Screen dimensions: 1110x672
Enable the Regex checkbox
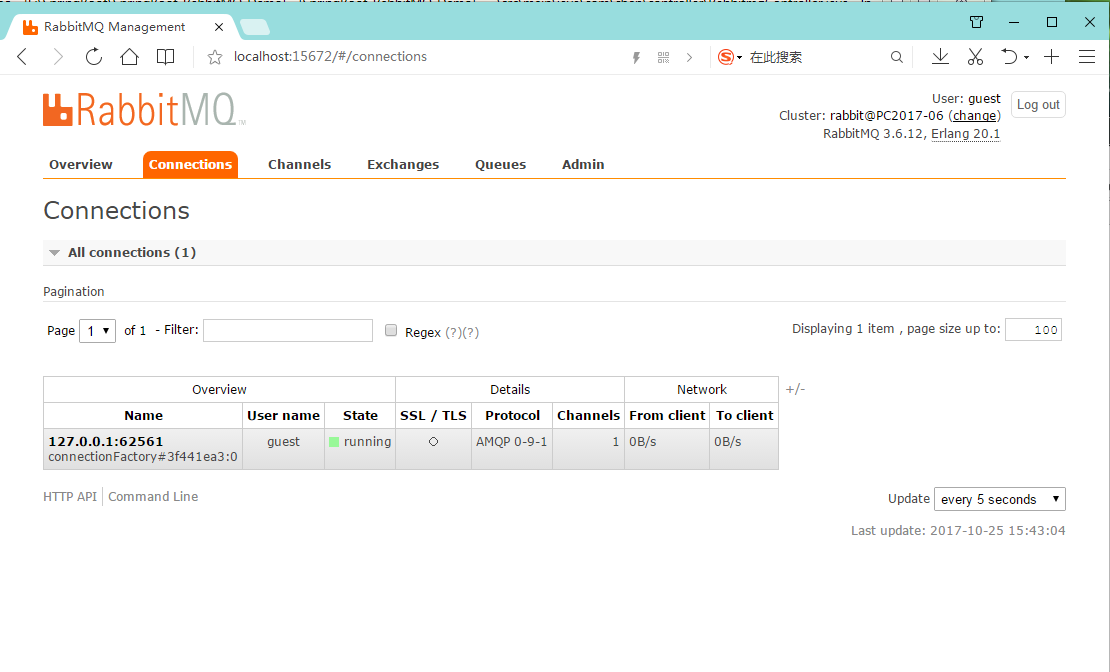(x=391, y=330)
